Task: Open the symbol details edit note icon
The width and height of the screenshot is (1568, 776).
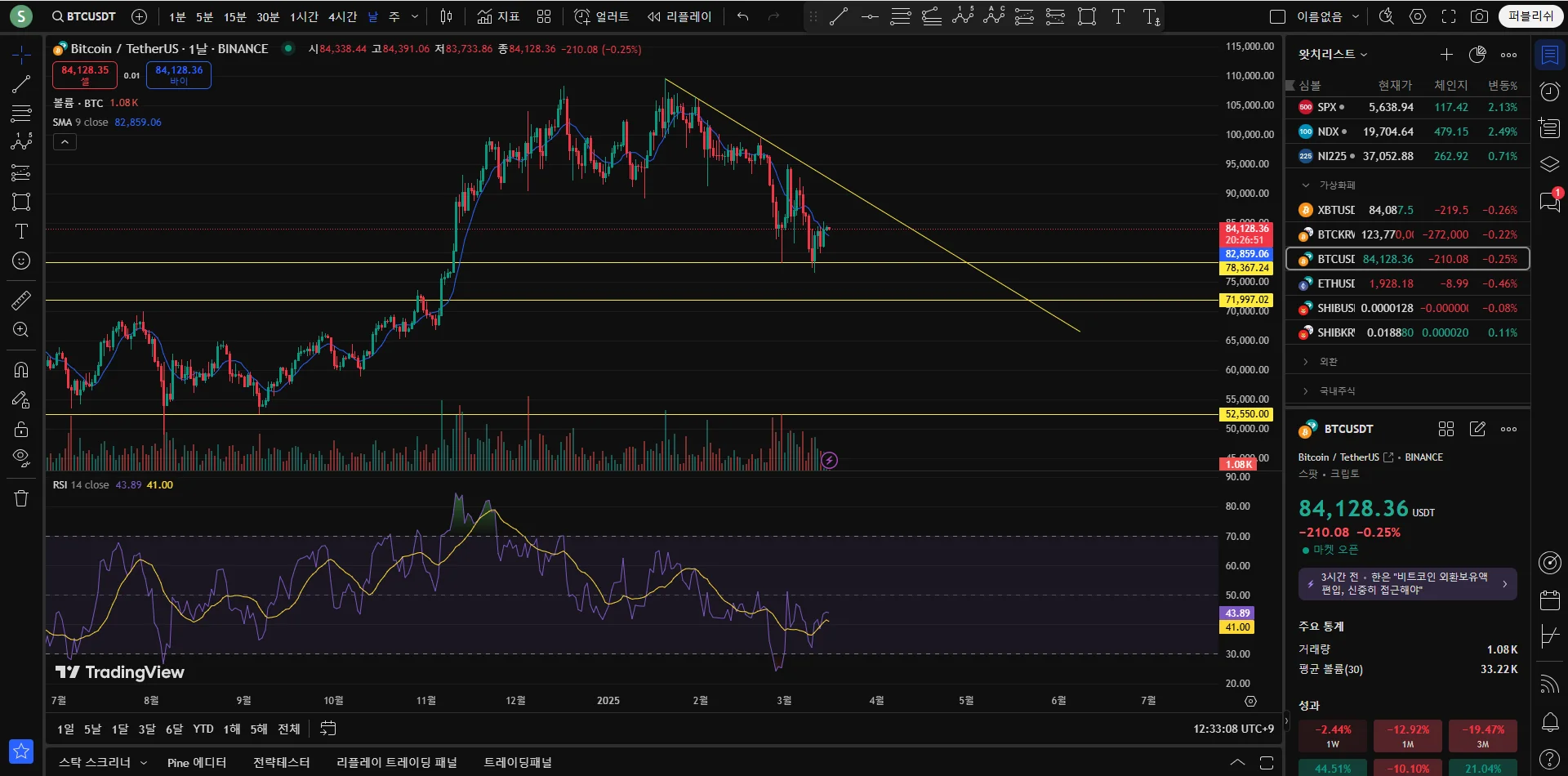Action: [x=1477, y=429]
